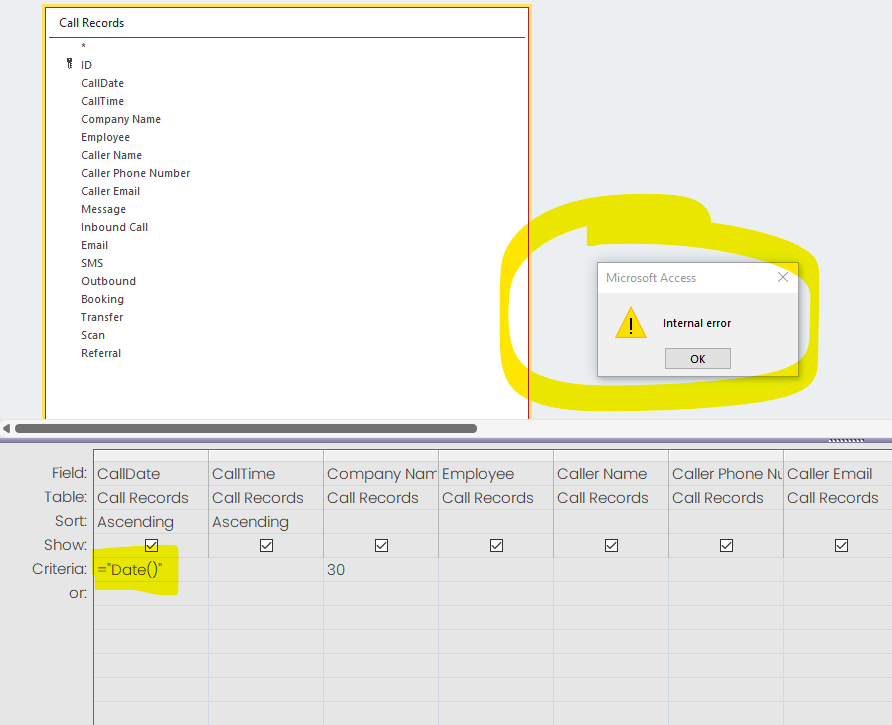Toggle Show checkbox for Caller Email column
Viewport: 892px width, 725px height.
pos(841,546)
